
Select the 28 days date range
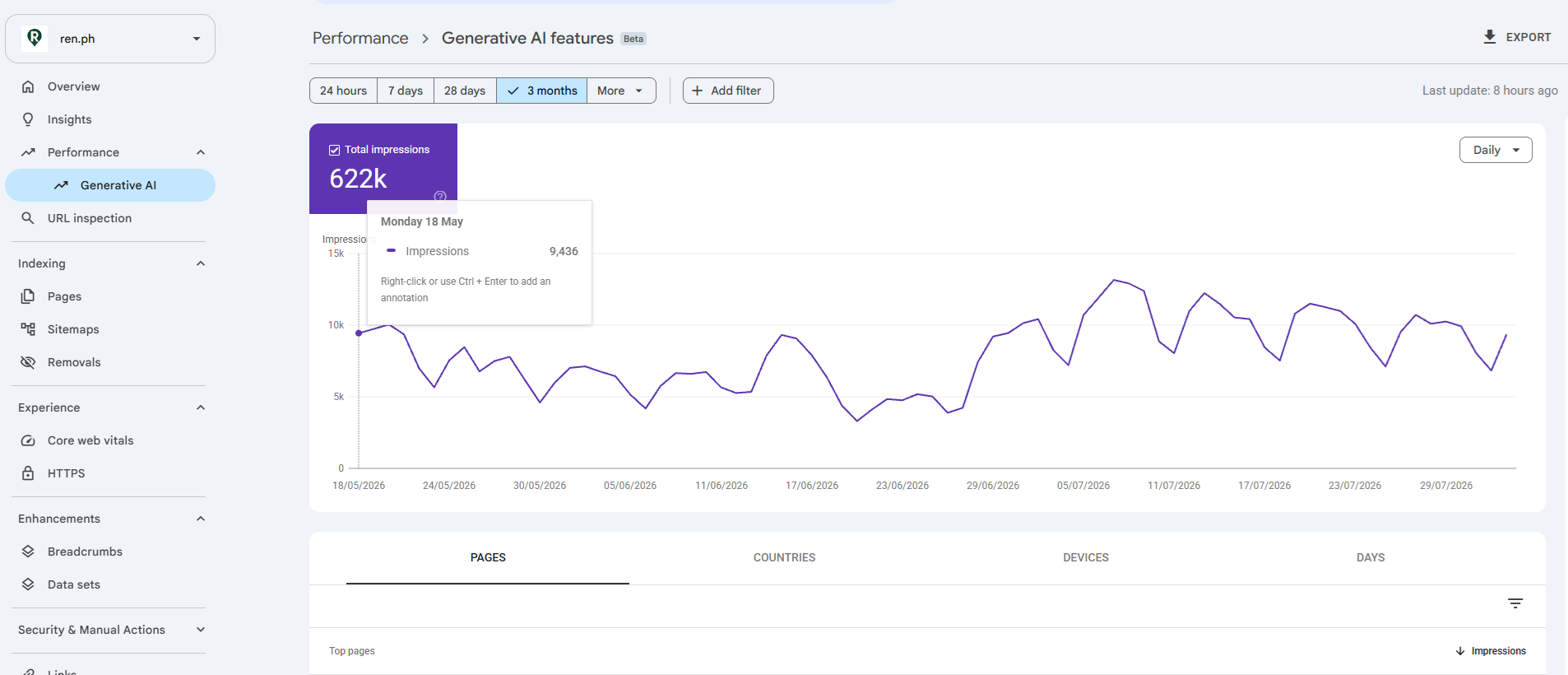(465, 91)
